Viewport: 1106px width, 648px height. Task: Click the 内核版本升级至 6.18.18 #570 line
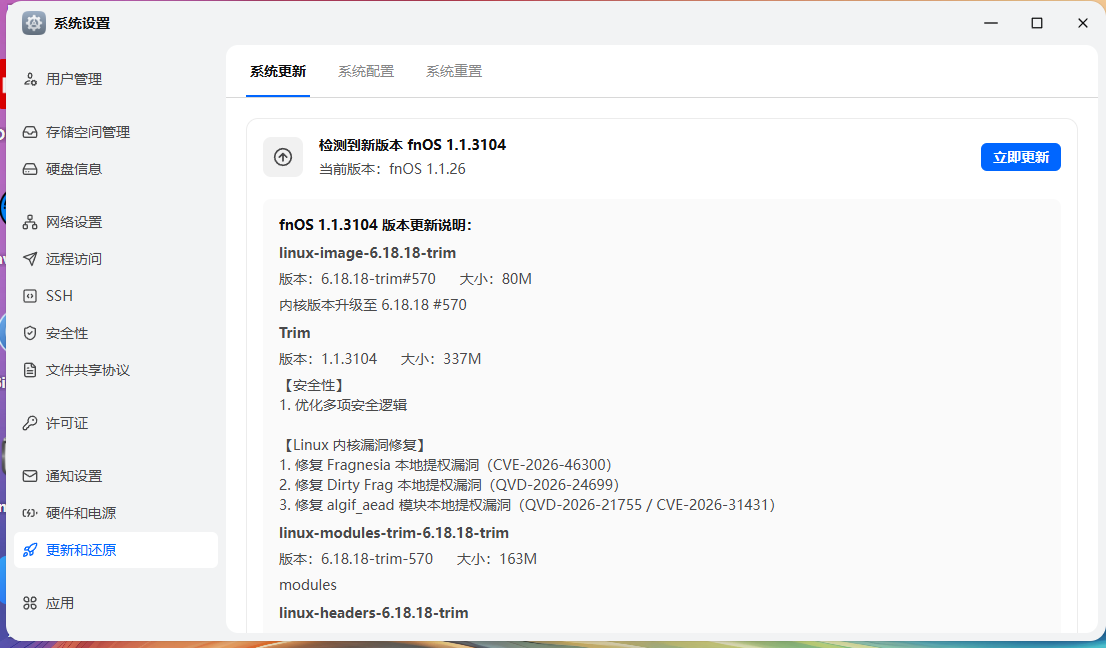click(x=372, y=305)
